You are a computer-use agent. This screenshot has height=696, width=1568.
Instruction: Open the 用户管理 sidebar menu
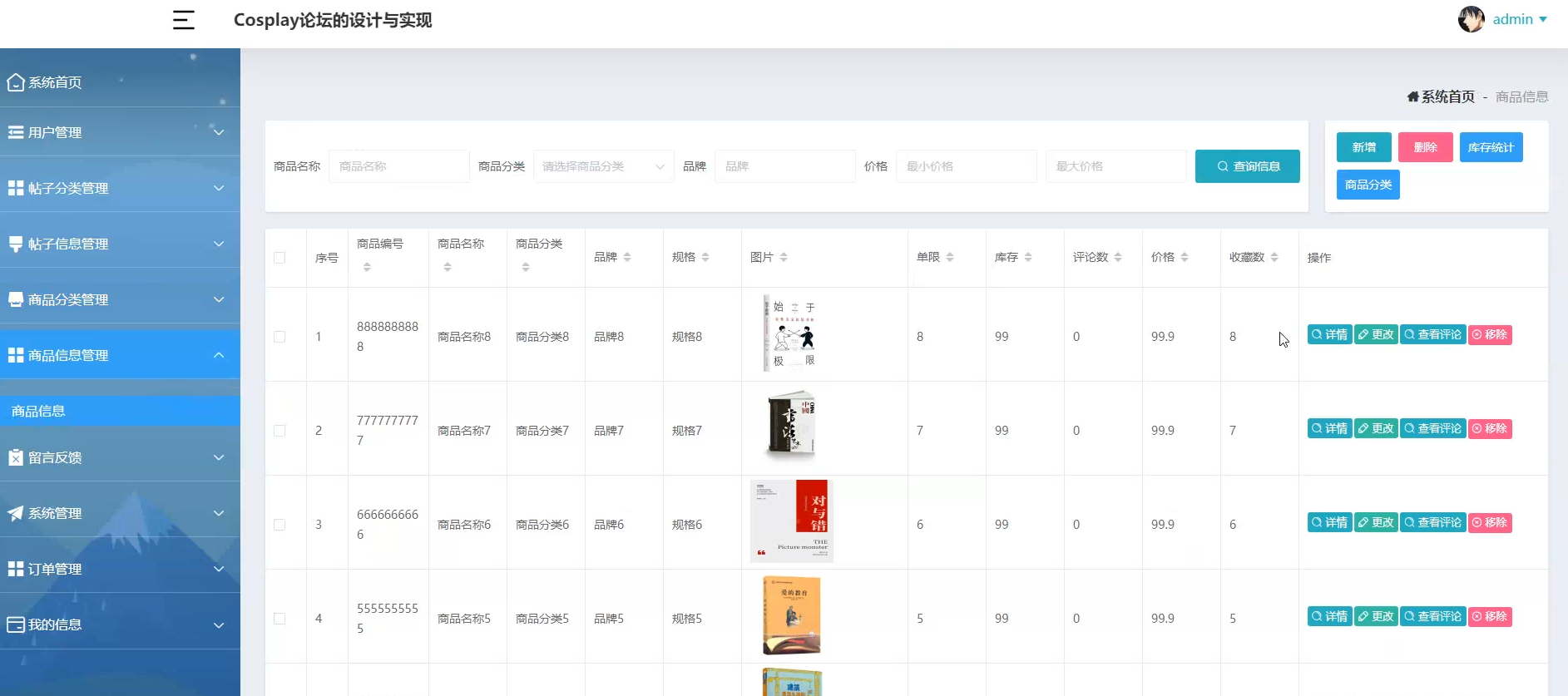coord(120,132)
